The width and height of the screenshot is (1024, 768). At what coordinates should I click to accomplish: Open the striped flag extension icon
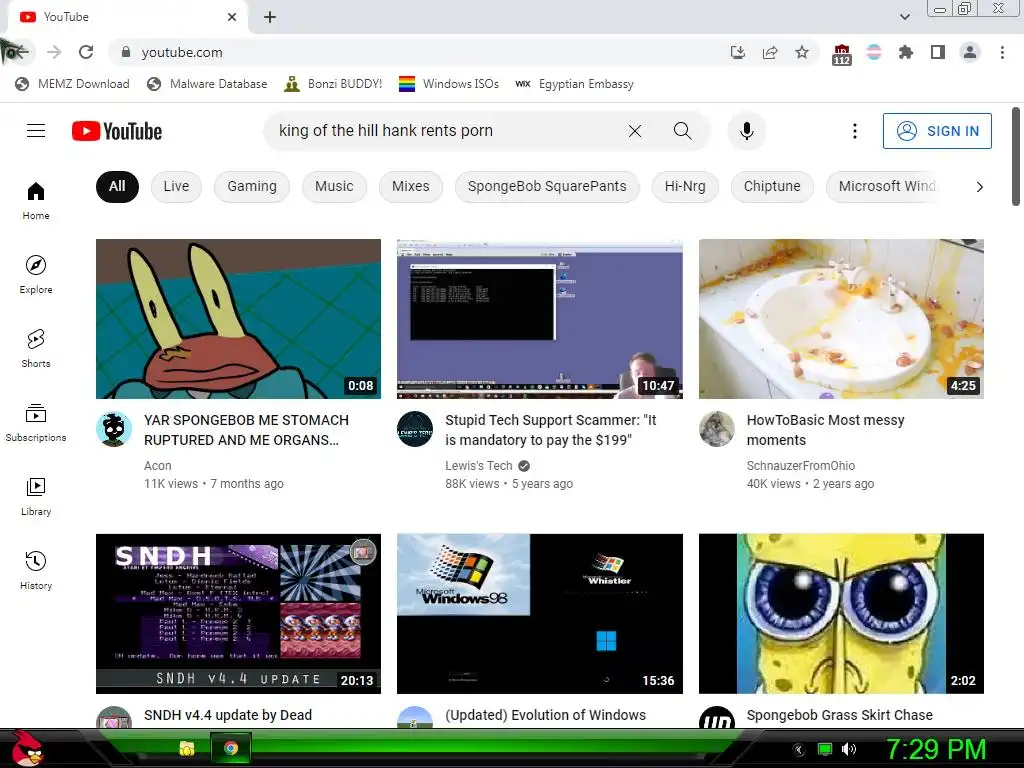coord(874,52)
